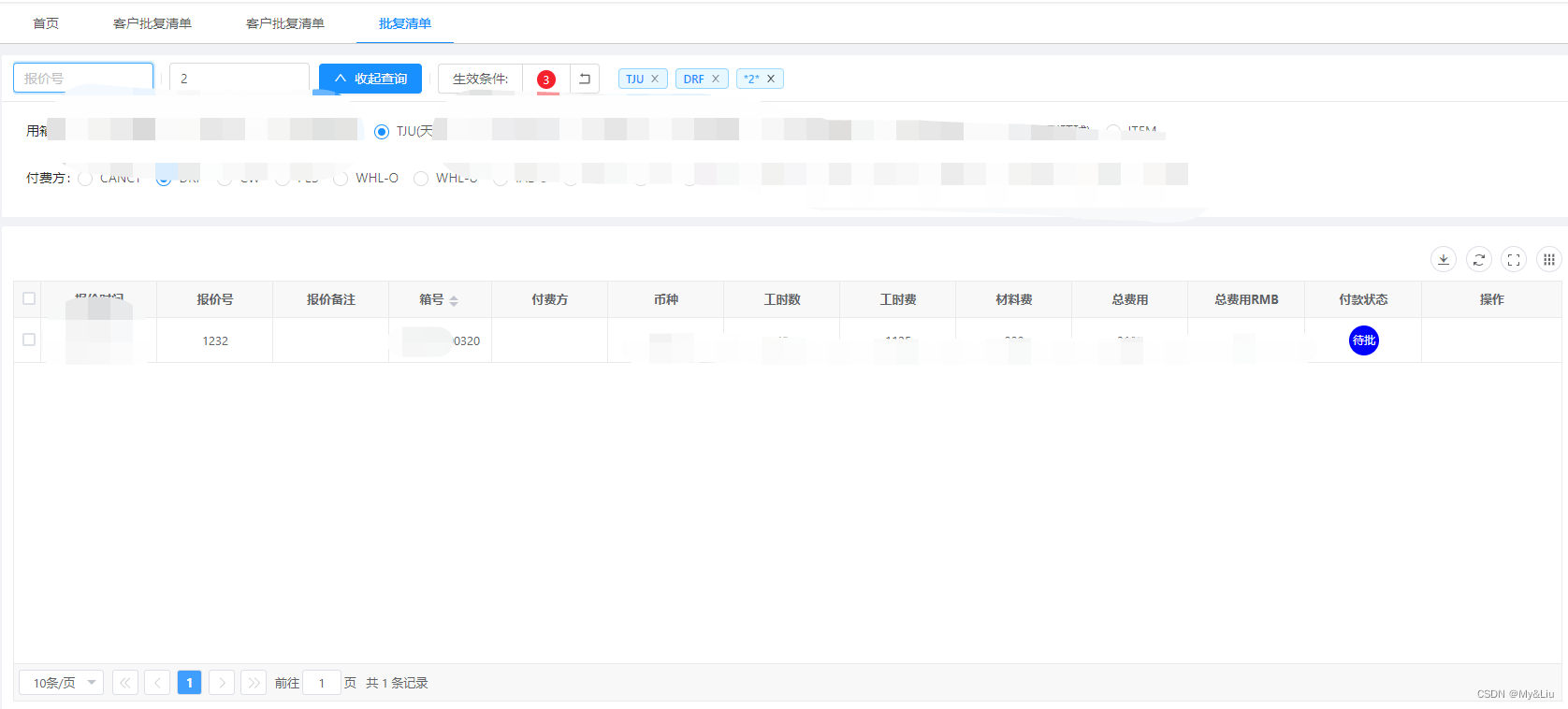Click the 生效条件 label button
The width and height of the screenshot is (1568, 709).
[x=480, y=79]
